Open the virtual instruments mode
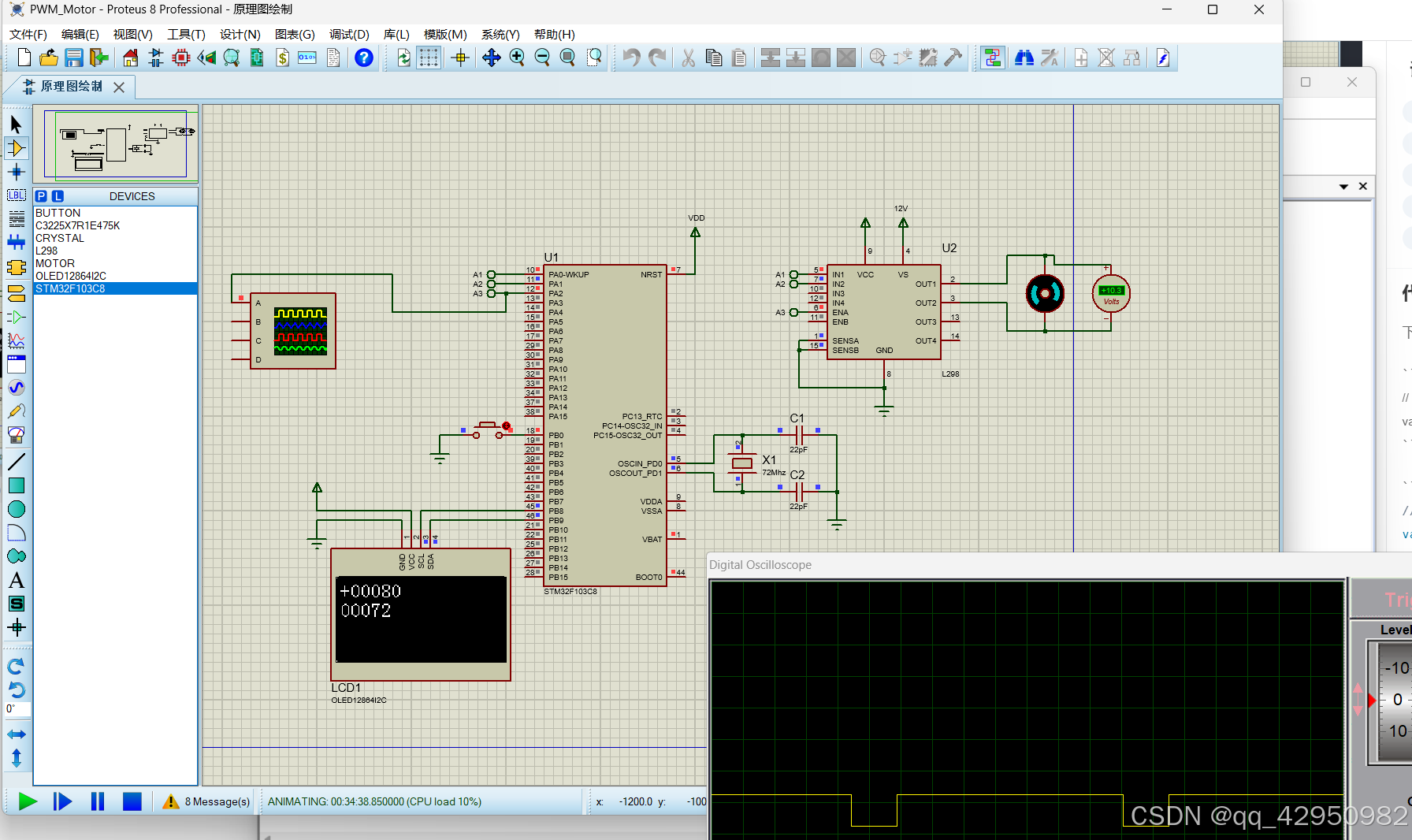 click(x=17, y=434)
